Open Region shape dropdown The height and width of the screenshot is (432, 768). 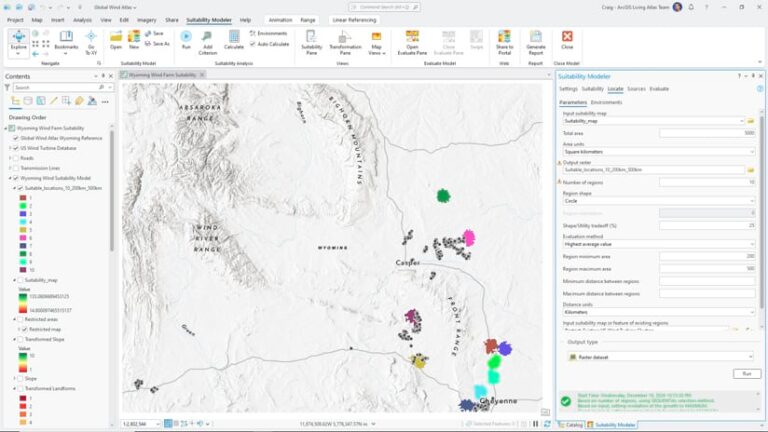point(659,201)
